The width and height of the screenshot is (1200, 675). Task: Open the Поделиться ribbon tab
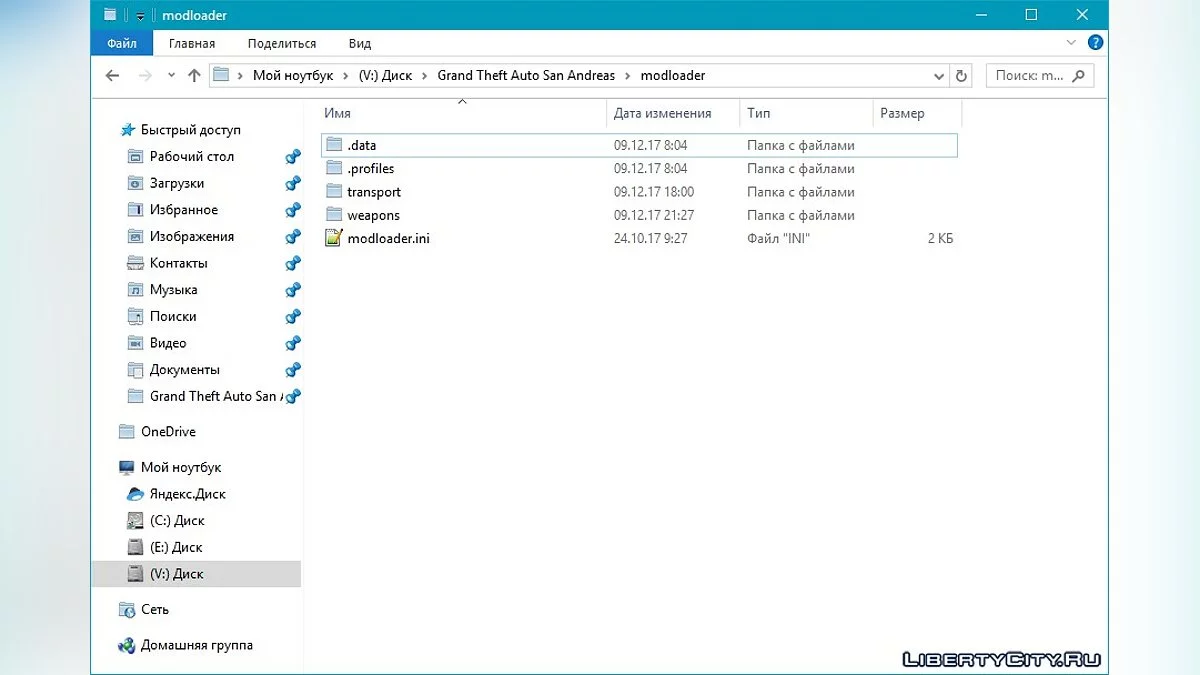coord(282,43)
